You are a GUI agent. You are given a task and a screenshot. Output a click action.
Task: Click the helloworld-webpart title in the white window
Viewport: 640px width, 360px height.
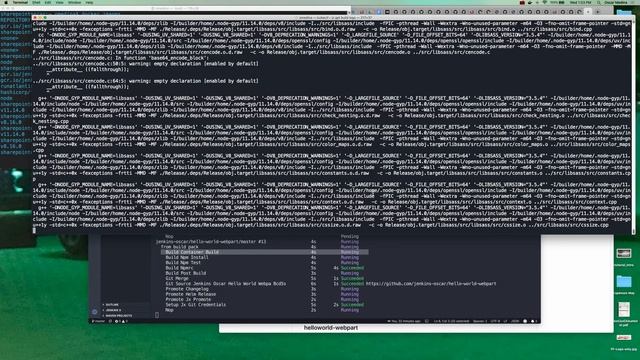tap(331, 328)
